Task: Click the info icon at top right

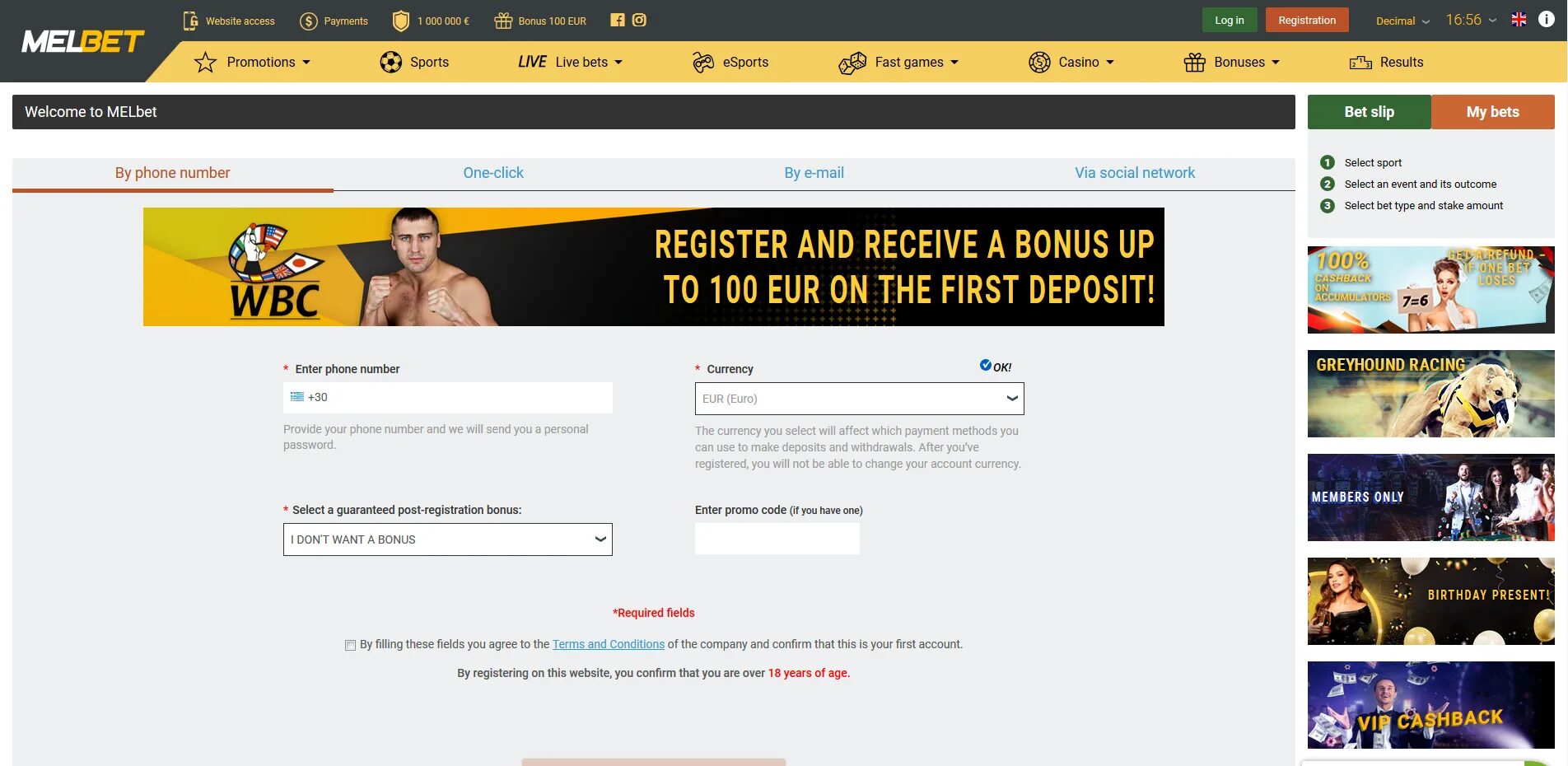Action: [x=1547, y=20]
